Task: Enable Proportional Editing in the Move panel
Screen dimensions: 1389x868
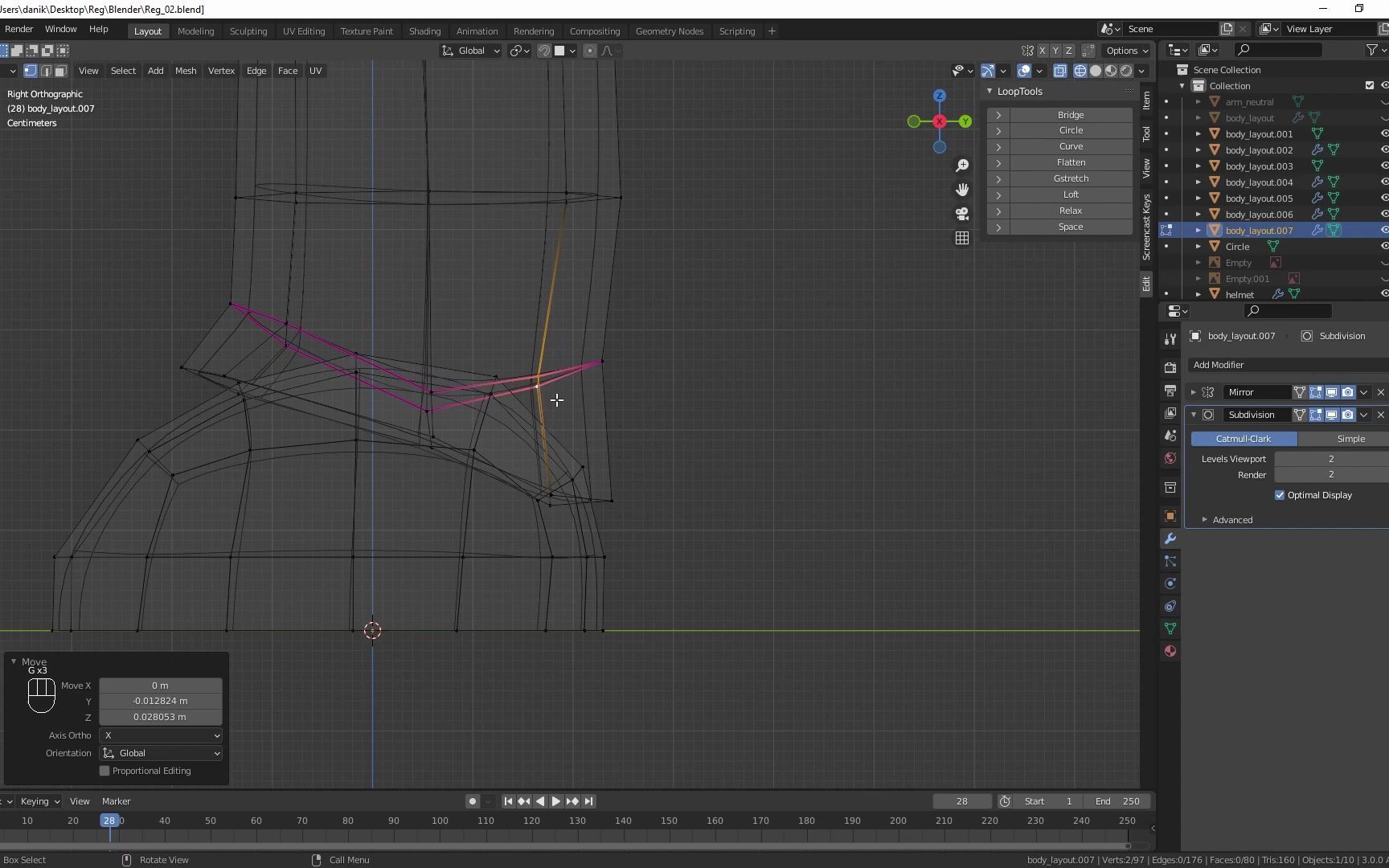Action: click(x=104, y=771)
